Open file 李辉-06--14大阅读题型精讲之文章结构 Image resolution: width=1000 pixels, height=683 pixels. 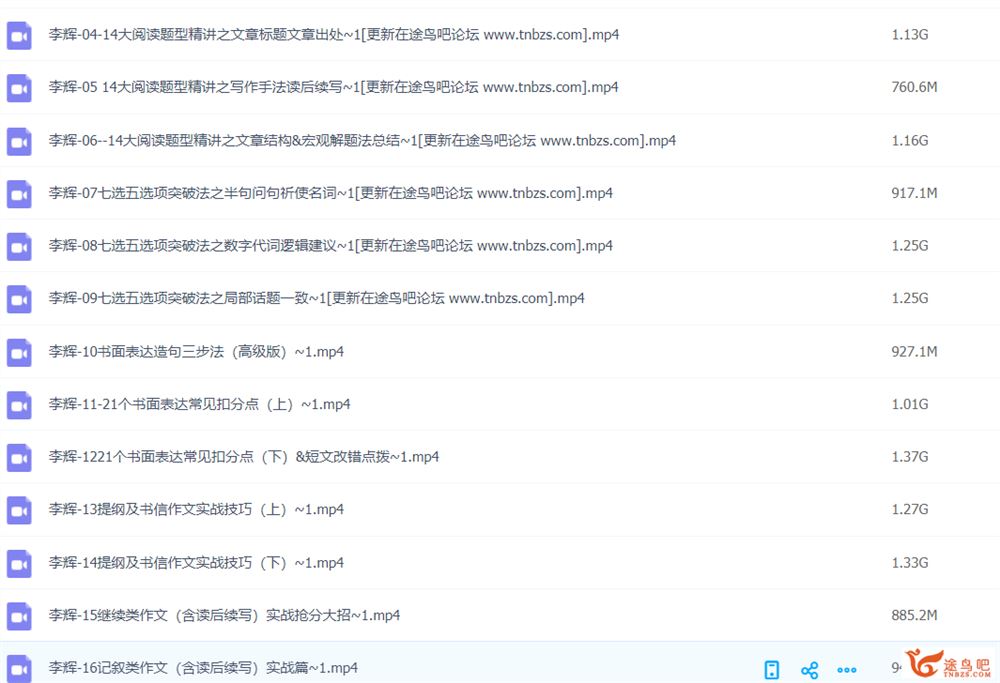(362, 140)
